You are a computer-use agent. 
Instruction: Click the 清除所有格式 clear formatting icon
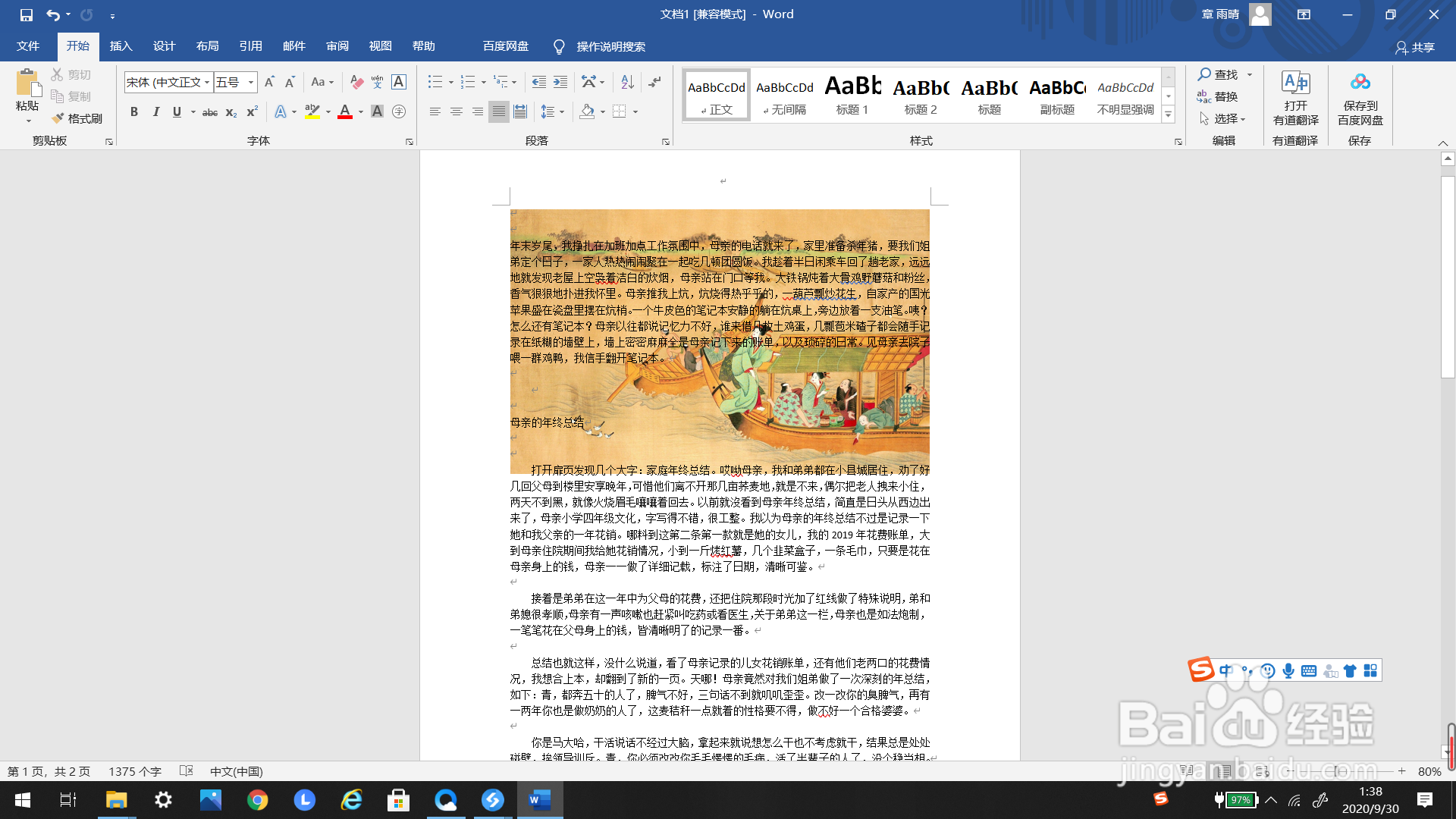tap(357, 82)
